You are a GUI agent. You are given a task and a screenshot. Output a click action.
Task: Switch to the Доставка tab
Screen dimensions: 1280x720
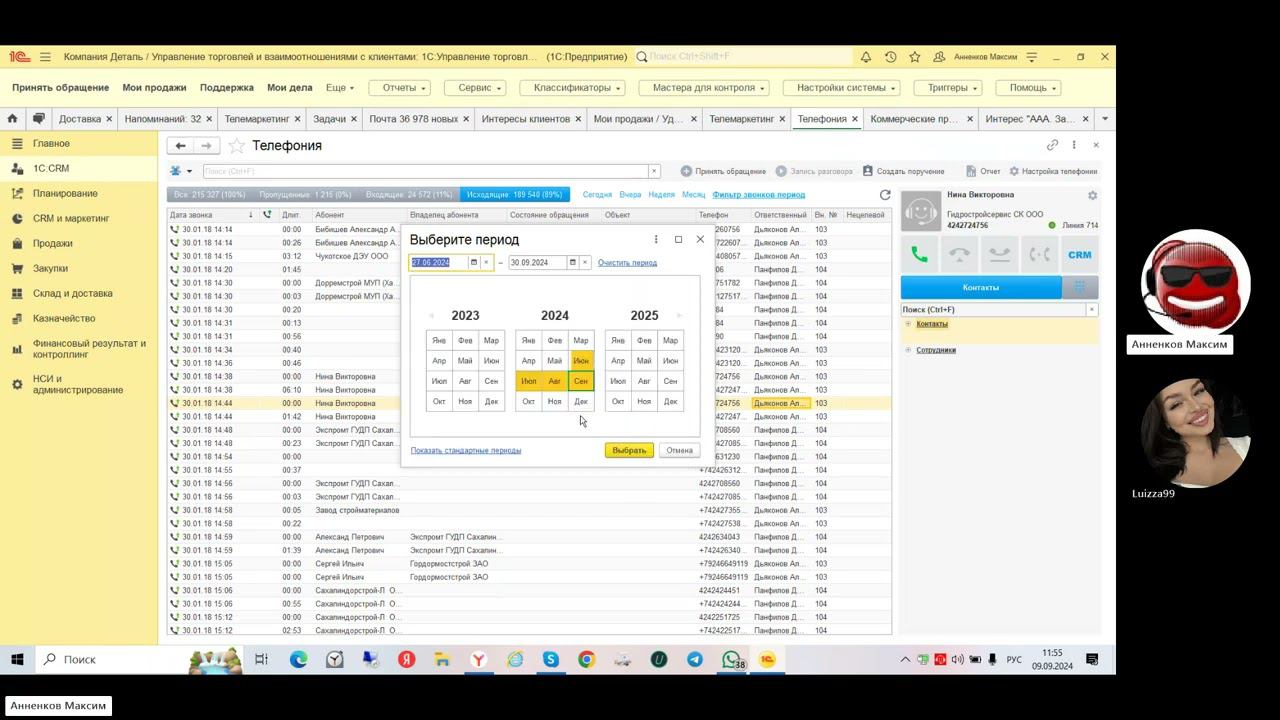pos(80,119)
